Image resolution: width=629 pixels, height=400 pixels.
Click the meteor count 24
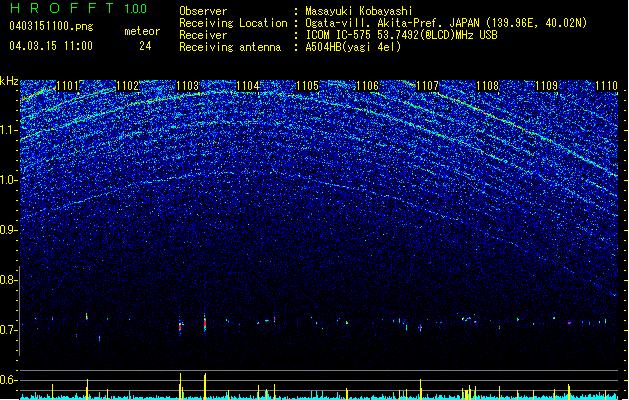coord(145,46)
